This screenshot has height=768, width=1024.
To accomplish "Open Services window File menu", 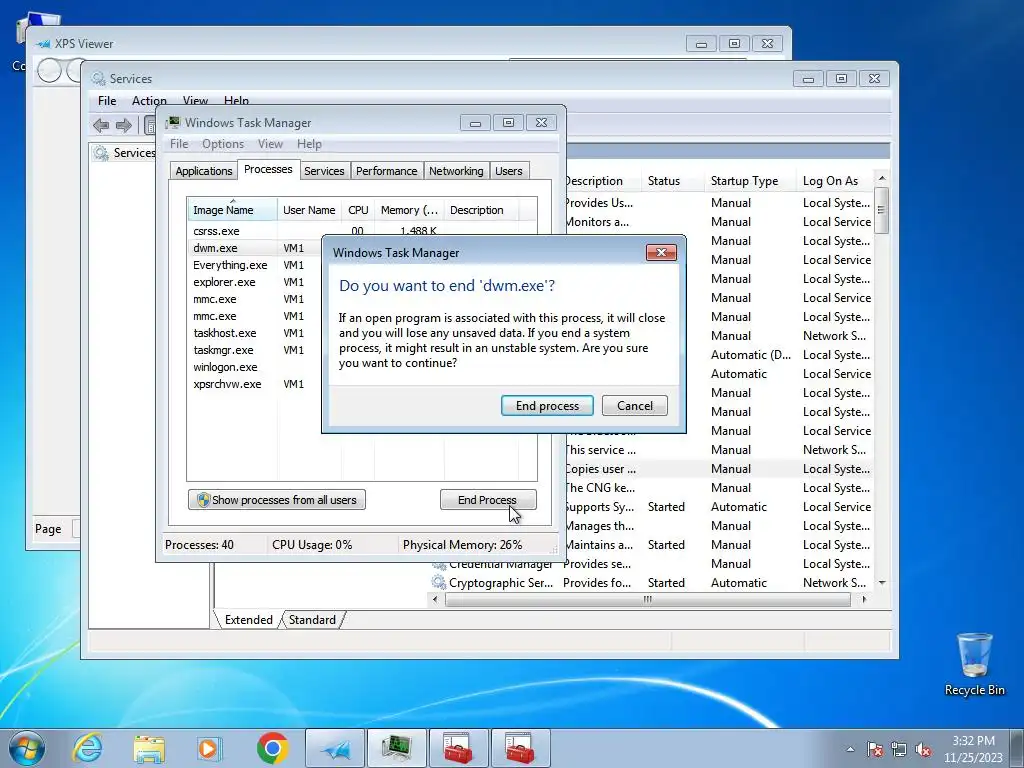I will [x=107, y=101].
